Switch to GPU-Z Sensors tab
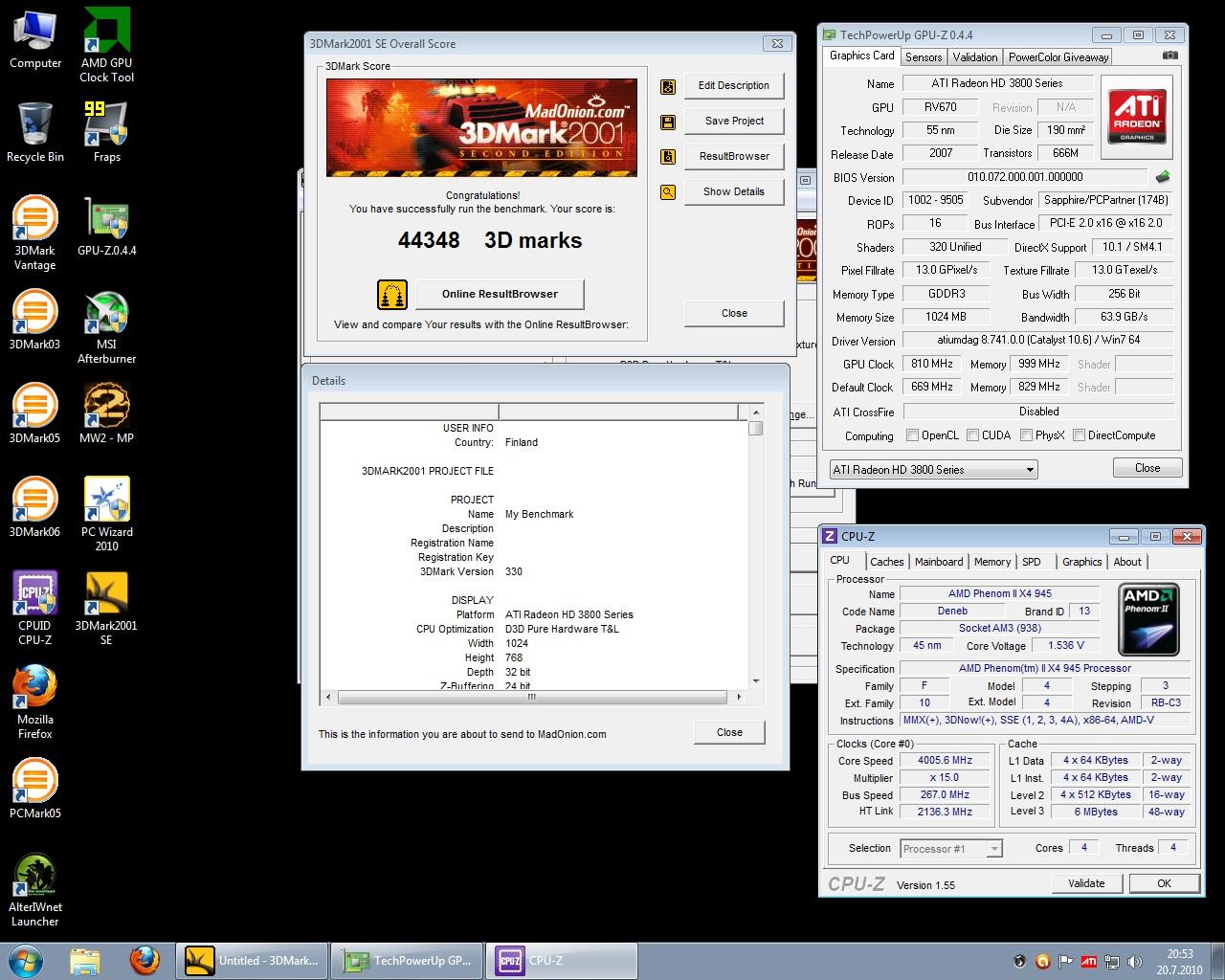Screen dimensions: 1225x980 point(924,57)
